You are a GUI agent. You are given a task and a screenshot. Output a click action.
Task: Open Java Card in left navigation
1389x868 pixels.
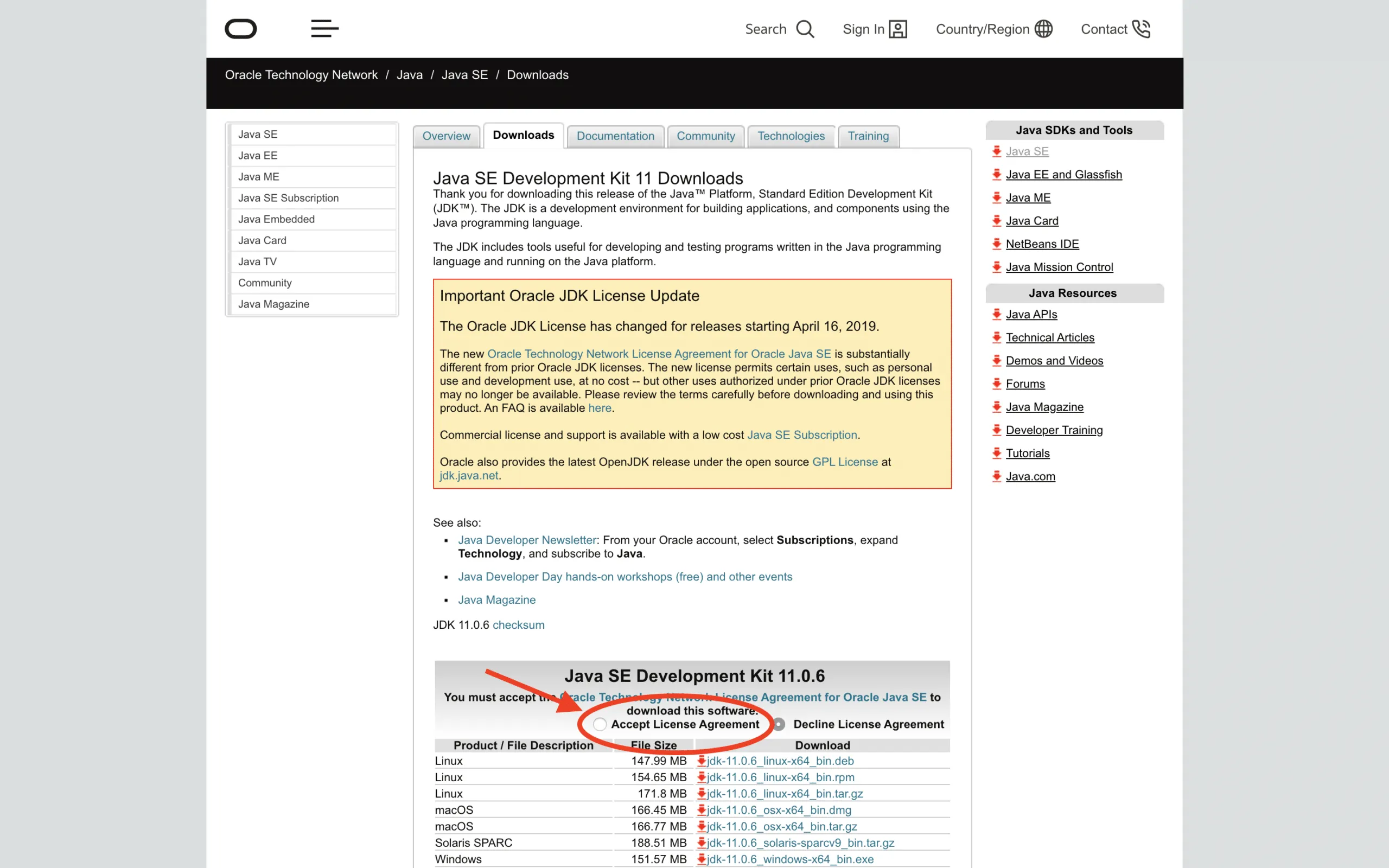point(313,240)
